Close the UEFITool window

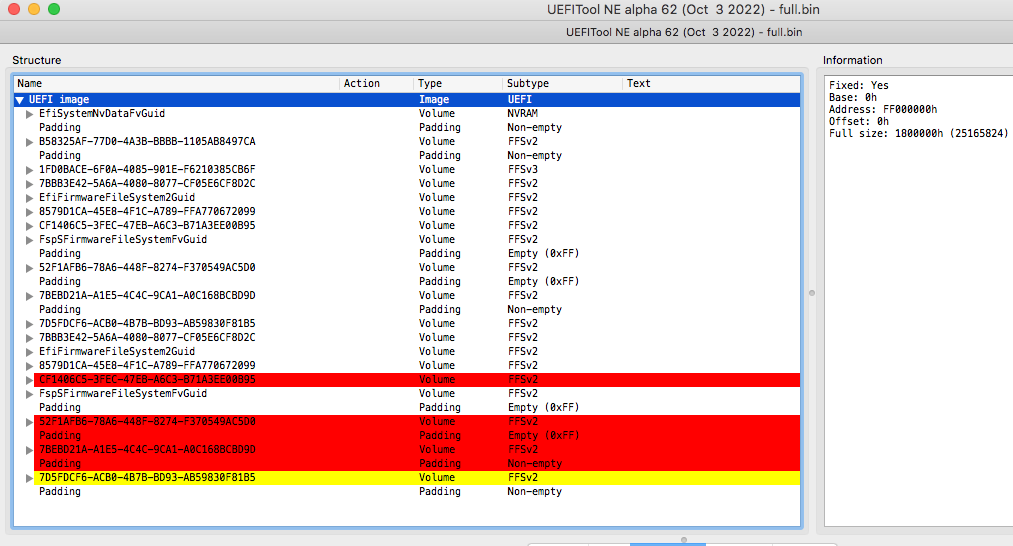click(x=14, y=9)
